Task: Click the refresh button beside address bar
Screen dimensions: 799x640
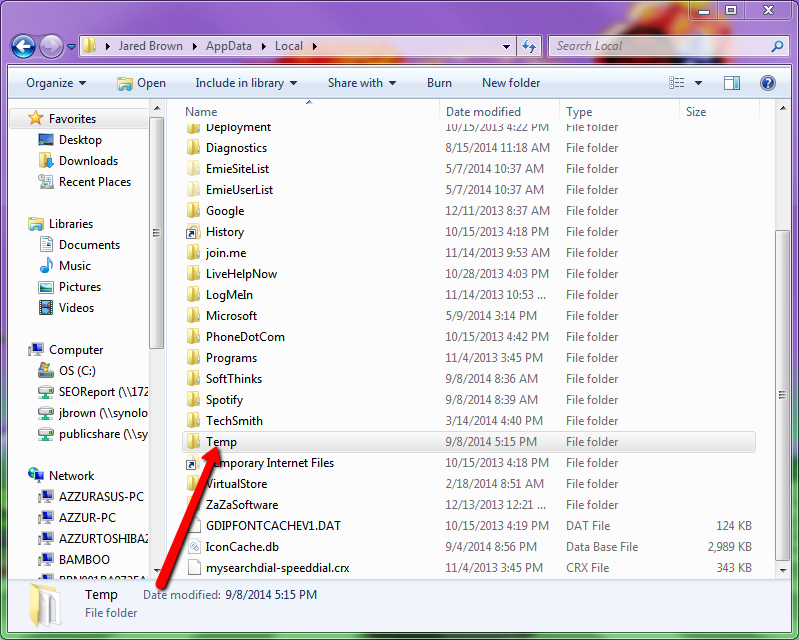Action: pyautogui.click(x=529, y=46)
